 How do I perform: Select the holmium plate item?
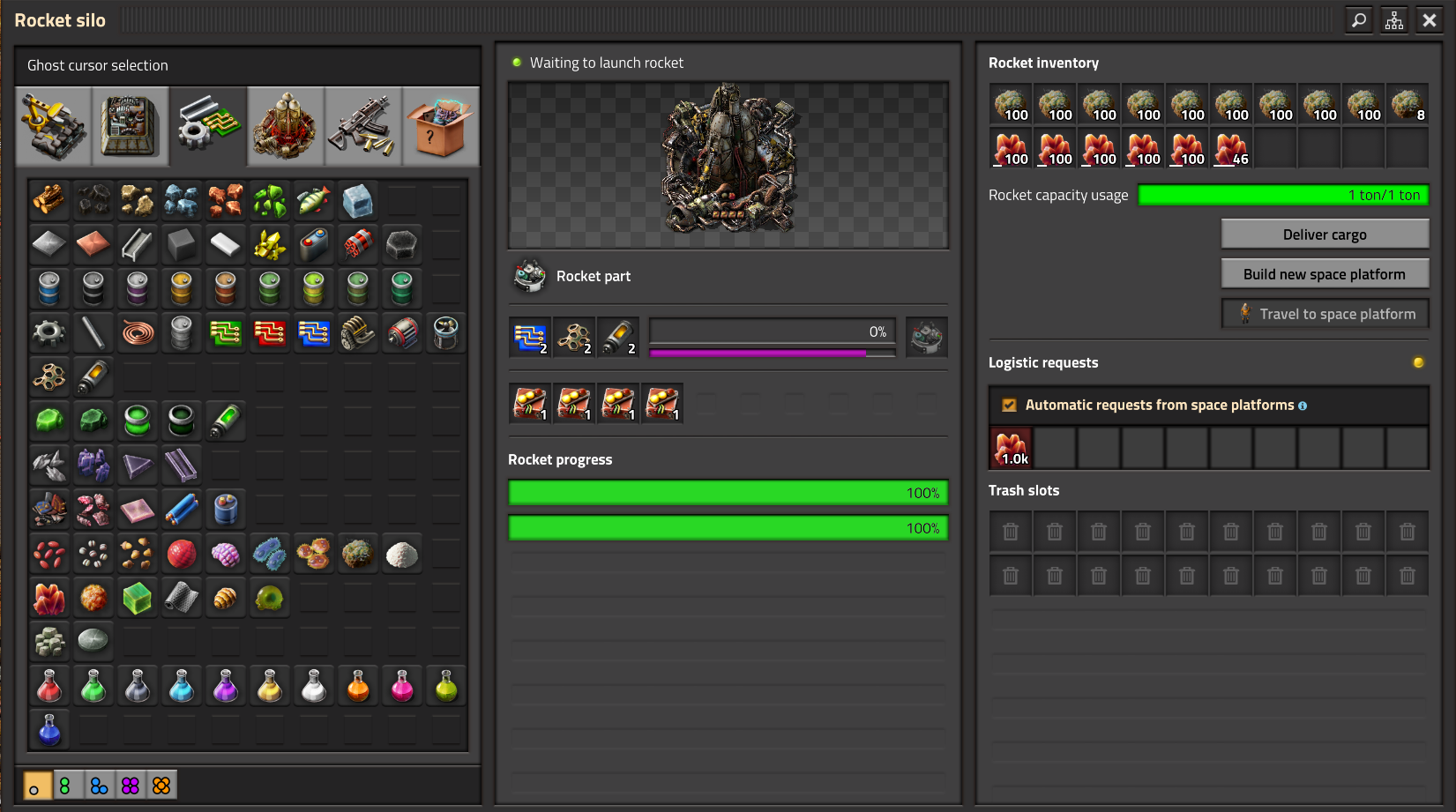point(138,510)
